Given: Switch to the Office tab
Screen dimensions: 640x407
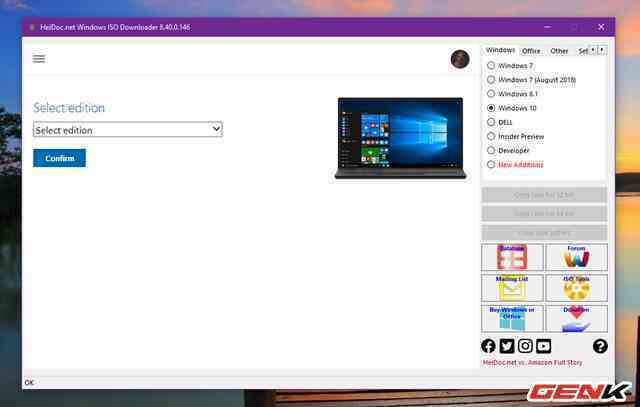Looking at the screenshot, I should [x=531, y=51].
